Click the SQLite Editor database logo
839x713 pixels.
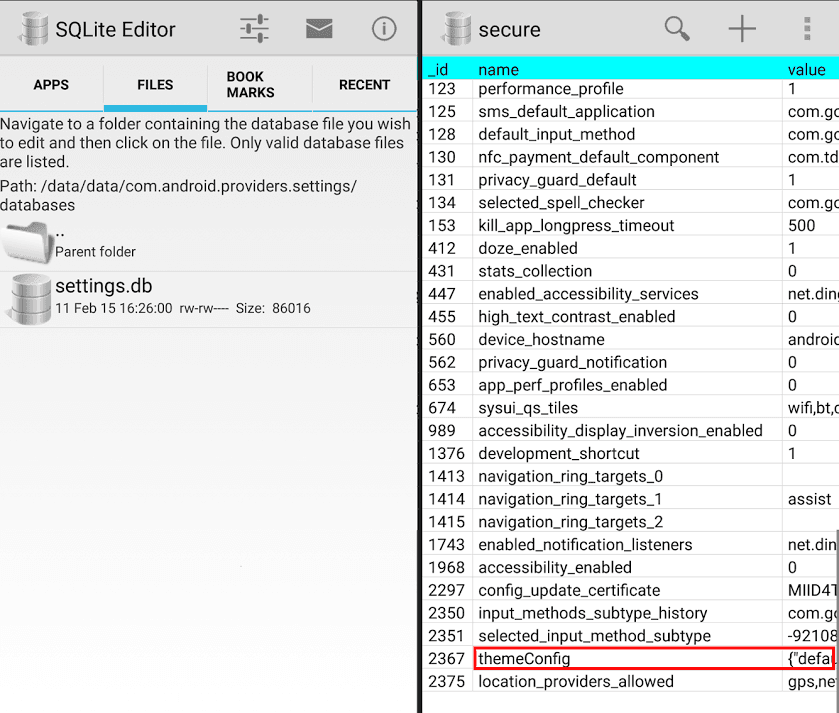pos(33,29)
